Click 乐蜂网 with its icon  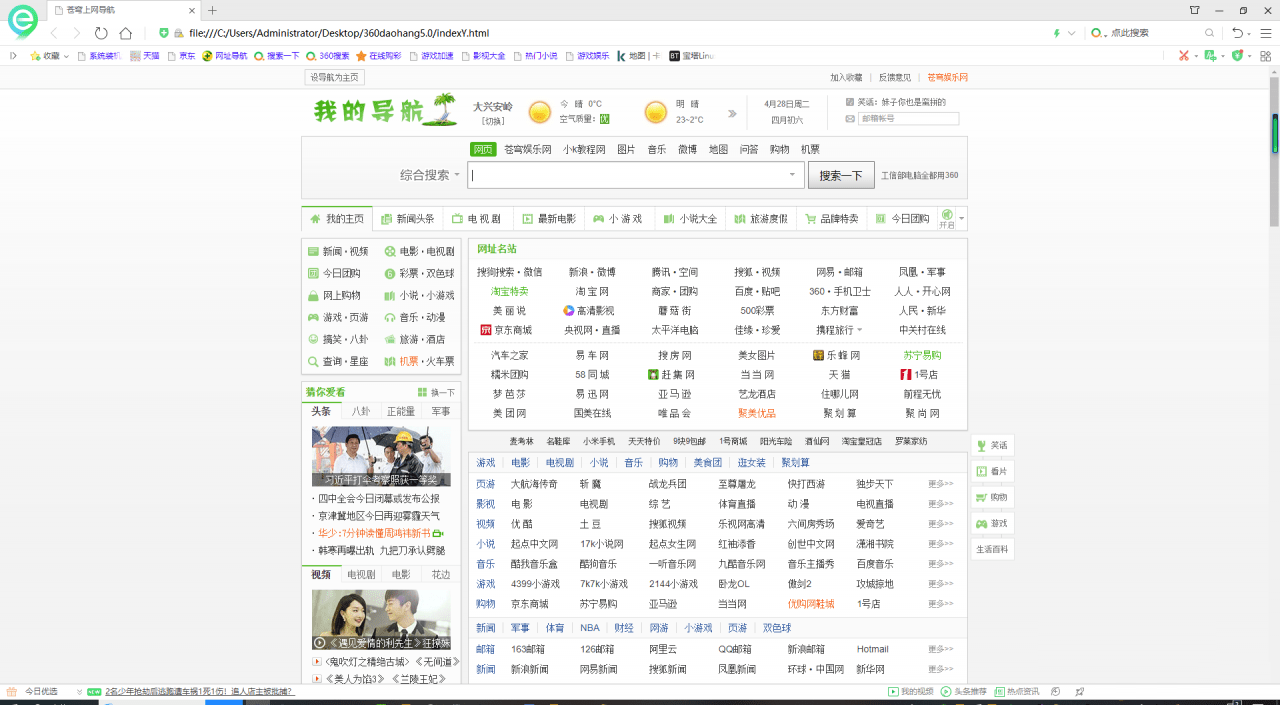coord(836,355)
